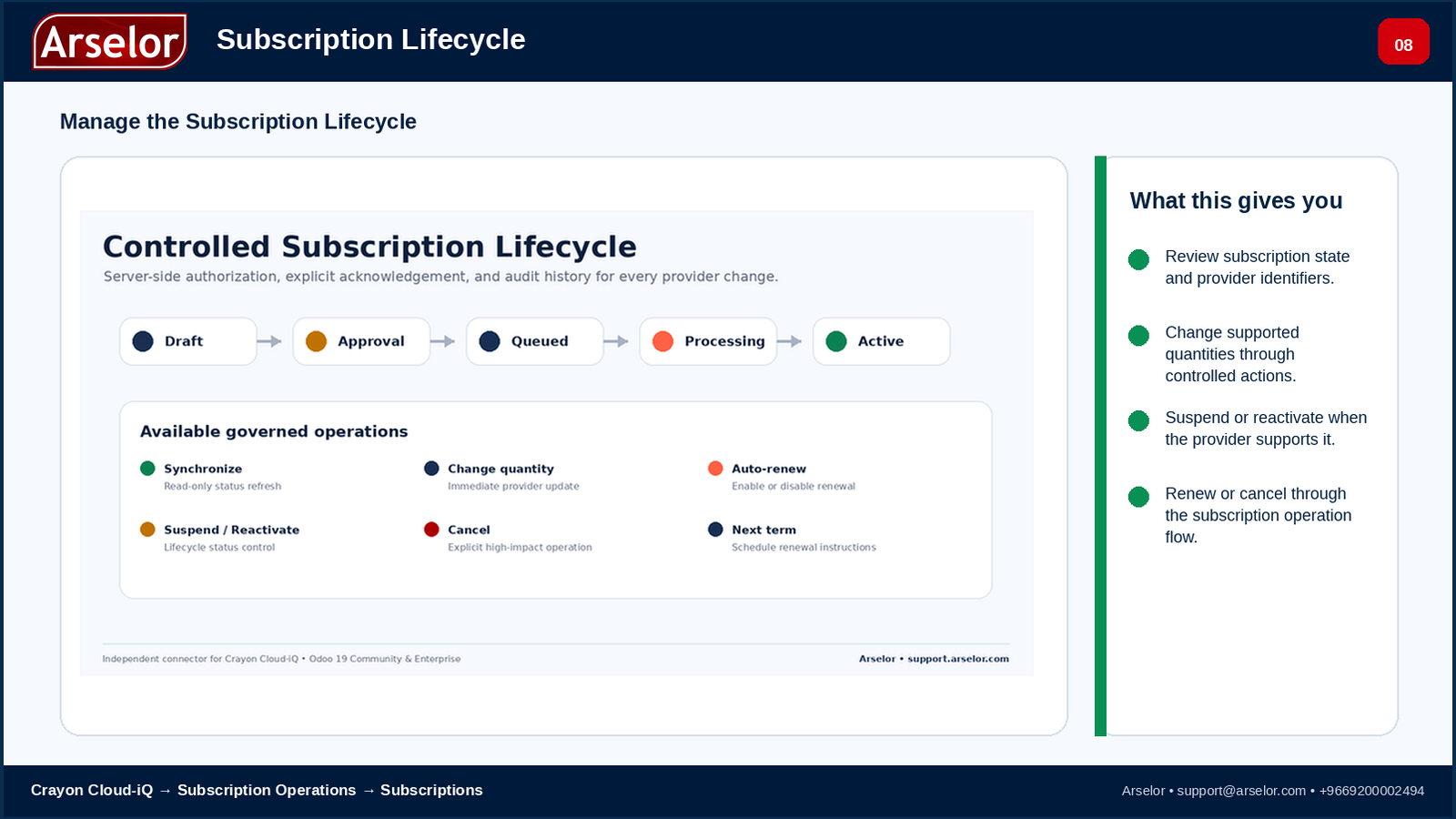
Task: Click the Auto-renew operation dot
Action: tap(715, 469)
